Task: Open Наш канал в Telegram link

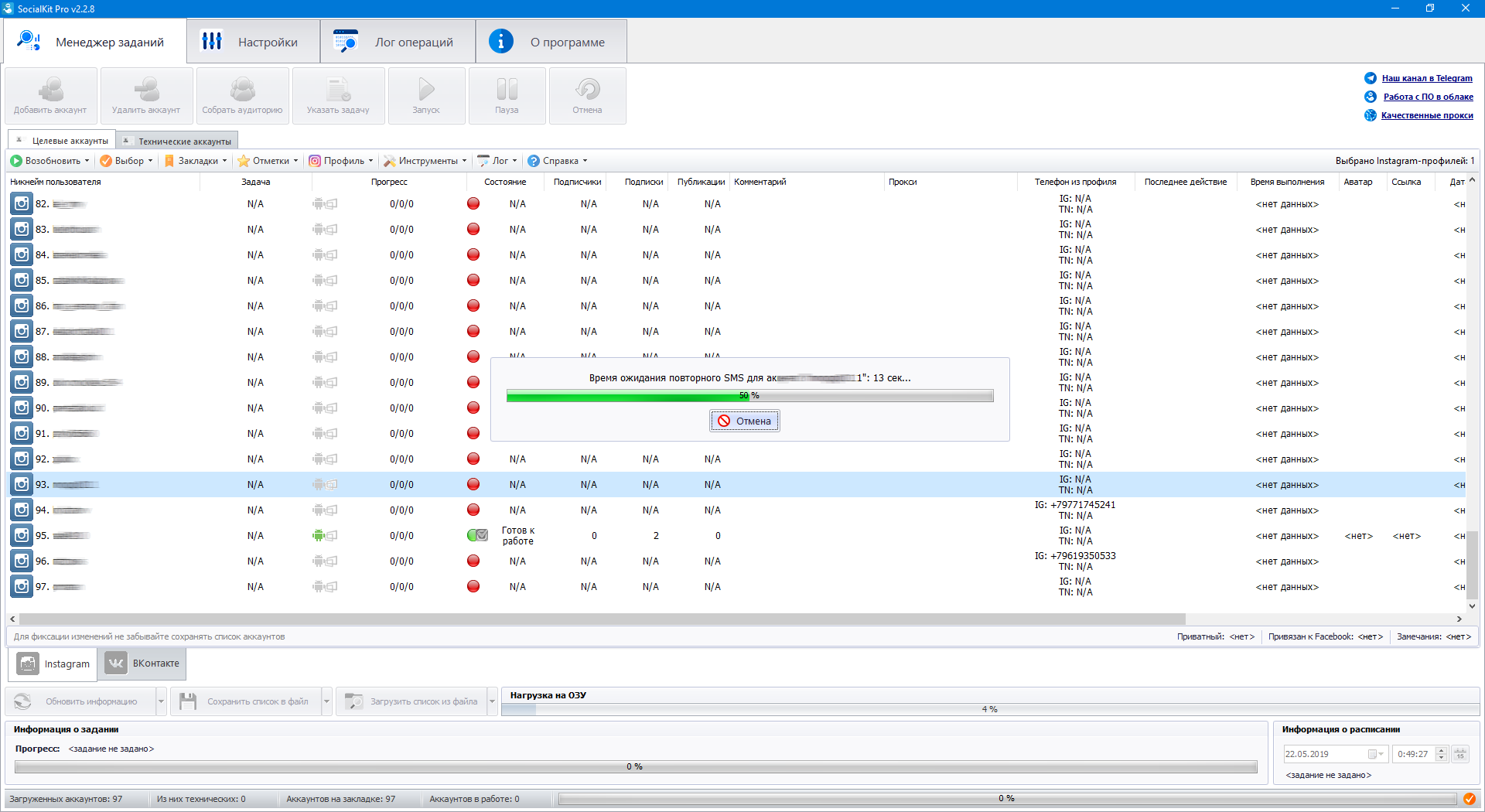Action: click(1427, 78)
